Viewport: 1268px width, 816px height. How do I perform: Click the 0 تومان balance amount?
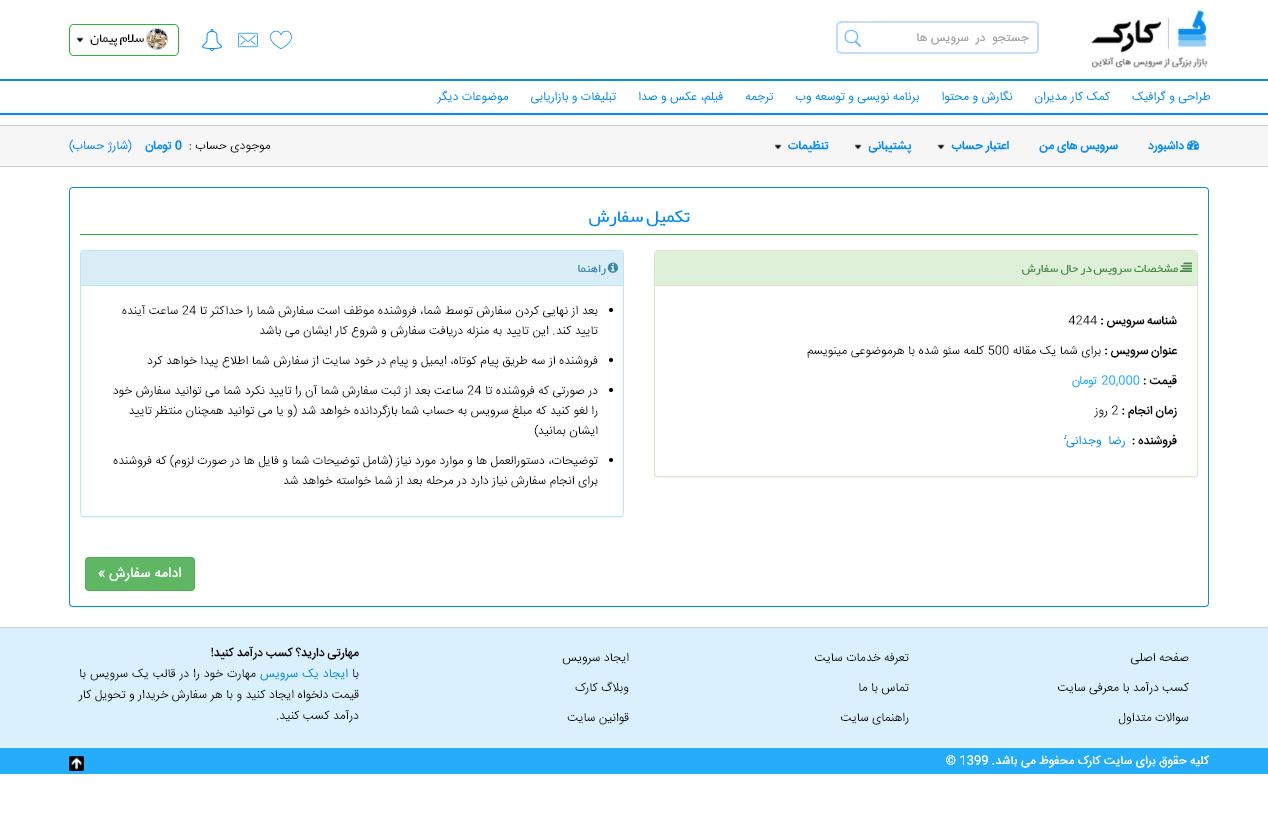coord(163,146)
